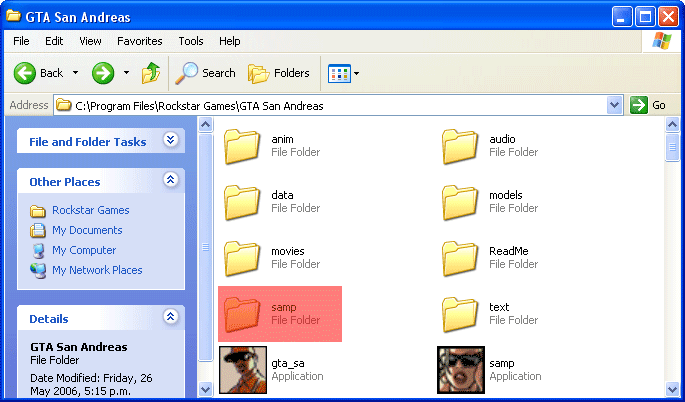Click the green Forward arrow button
Screen dimensions: 685x402
pos(103,73)
